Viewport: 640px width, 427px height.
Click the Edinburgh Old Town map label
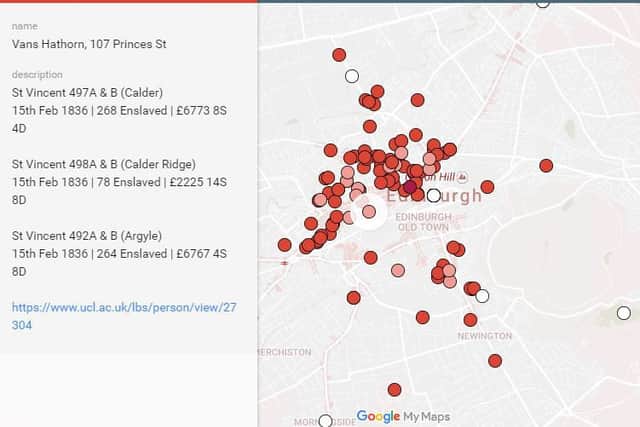423,222
